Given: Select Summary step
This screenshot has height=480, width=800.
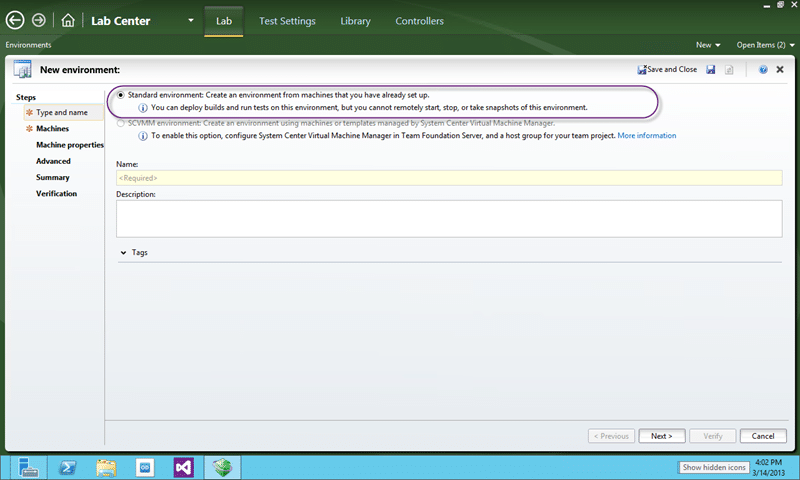Looking at the screenshot, I should coord(53,178).
